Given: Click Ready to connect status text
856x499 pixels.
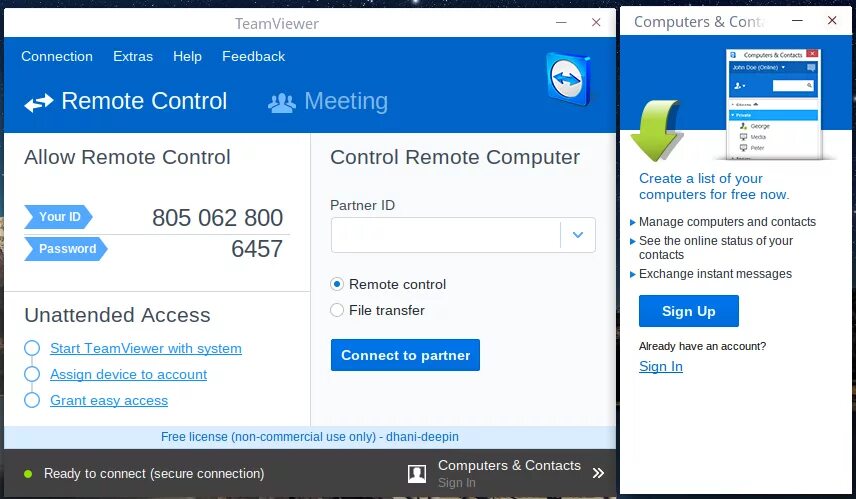Looking at the screenshot, I should [154, 473].
